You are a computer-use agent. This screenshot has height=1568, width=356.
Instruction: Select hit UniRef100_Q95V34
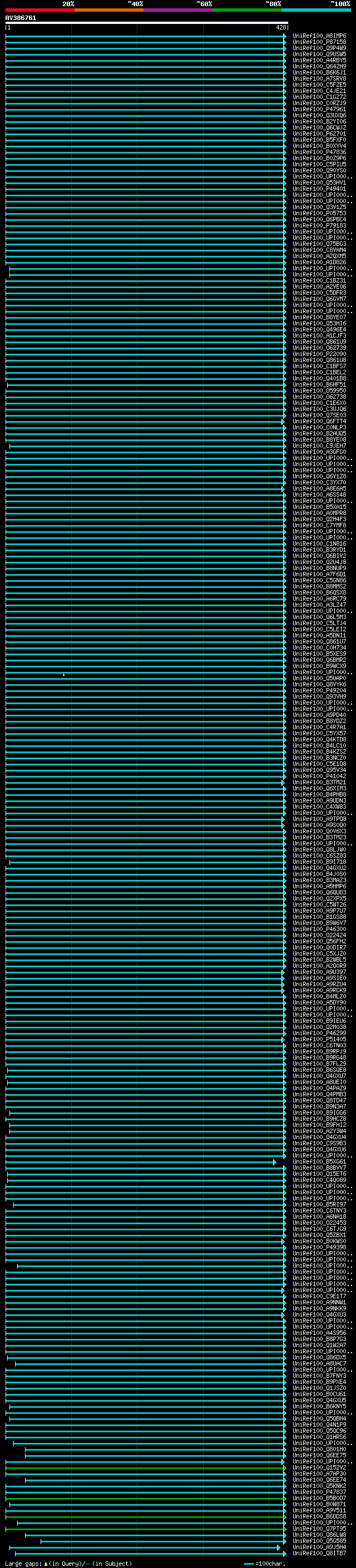(319, 770)
